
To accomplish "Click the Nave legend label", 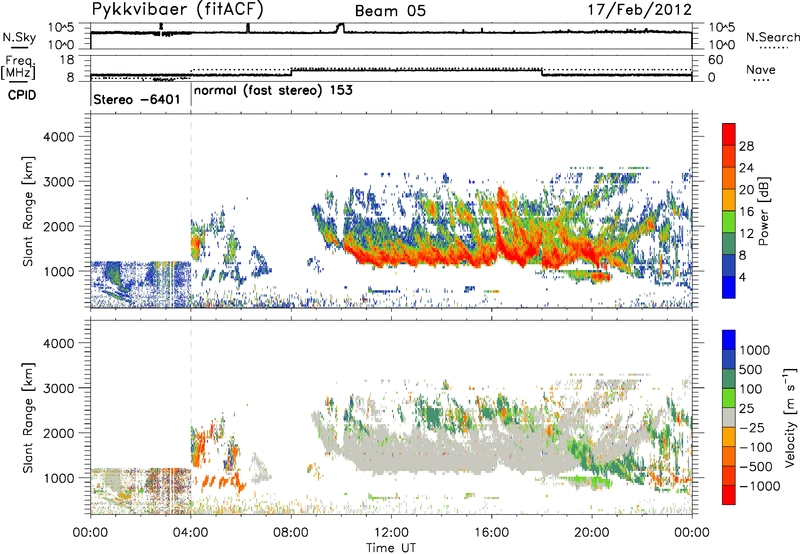I will [761, 70].
